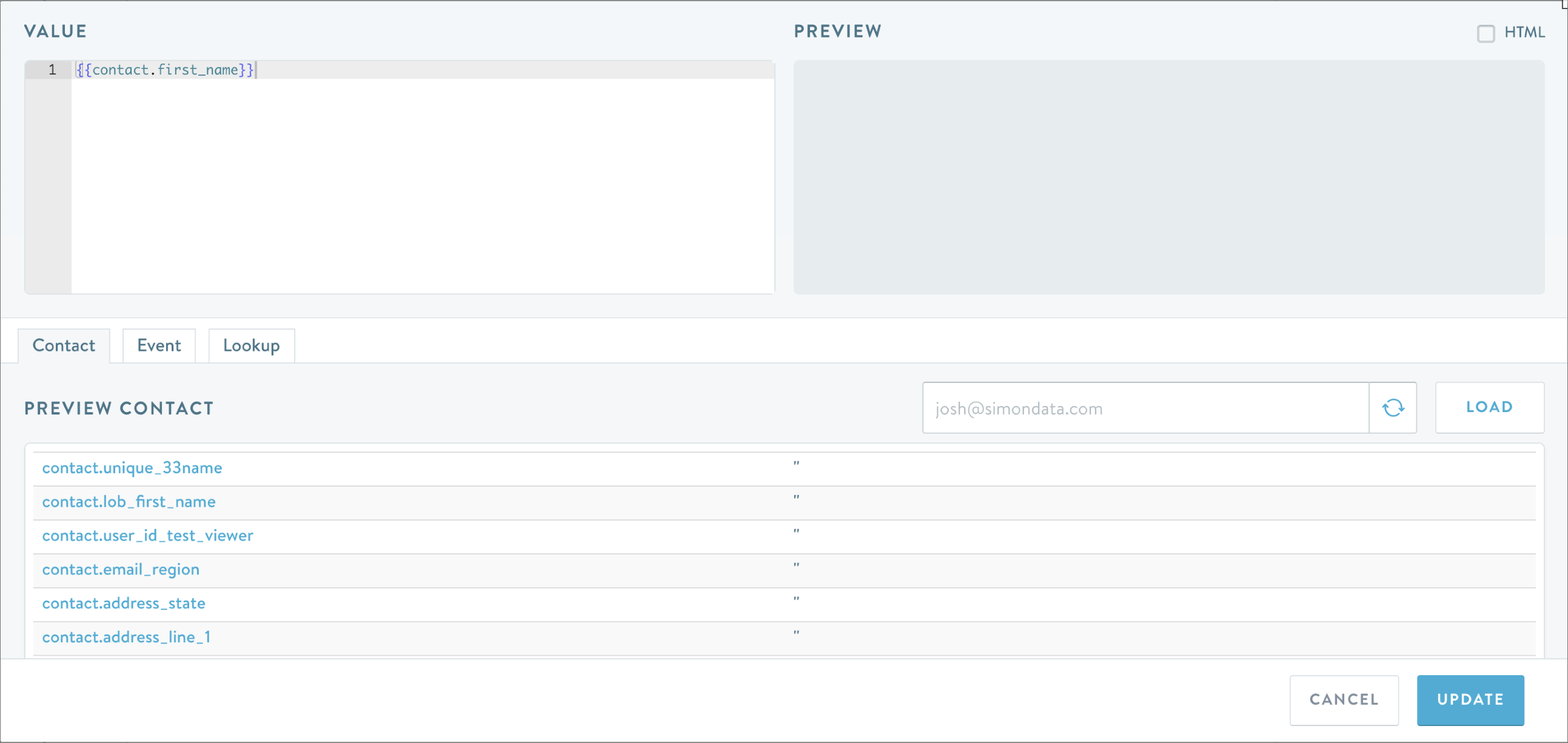Insert the contact.address_line_1 variable
Image resolution: width=1568 pixels, height=743 pixels.
[126, 637]
